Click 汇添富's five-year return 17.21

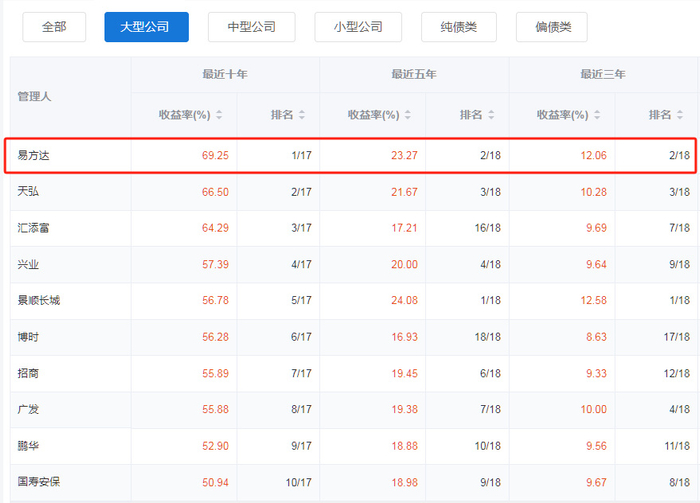[404, 228]
